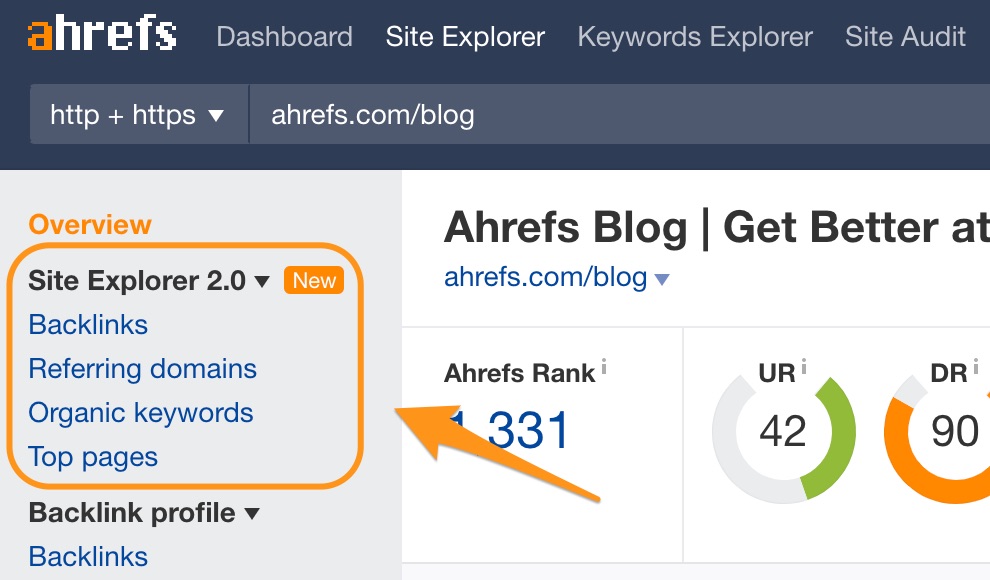Open Backlinks under Site Explorer 2.0
This screenshot has width=990, height=580.
point(88,325)
